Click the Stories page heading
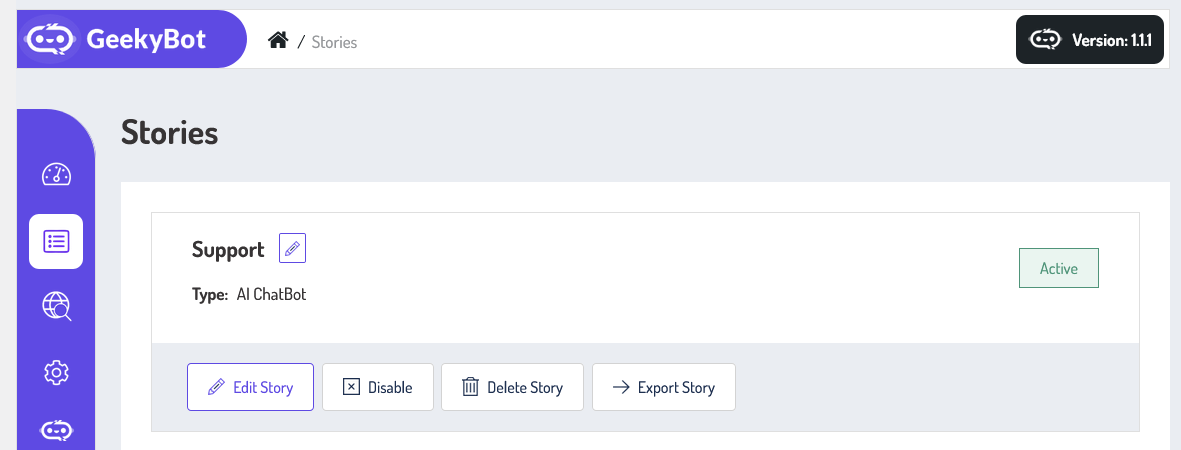This screenshot has height=450, width=1181. [169, 133]
